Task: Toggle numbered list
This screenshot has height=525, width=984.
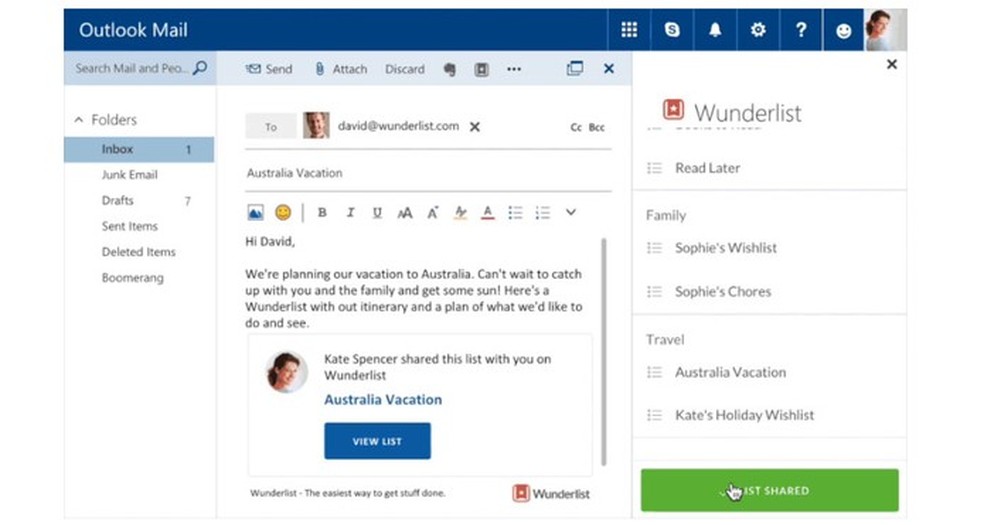Action: pos(543,213)
